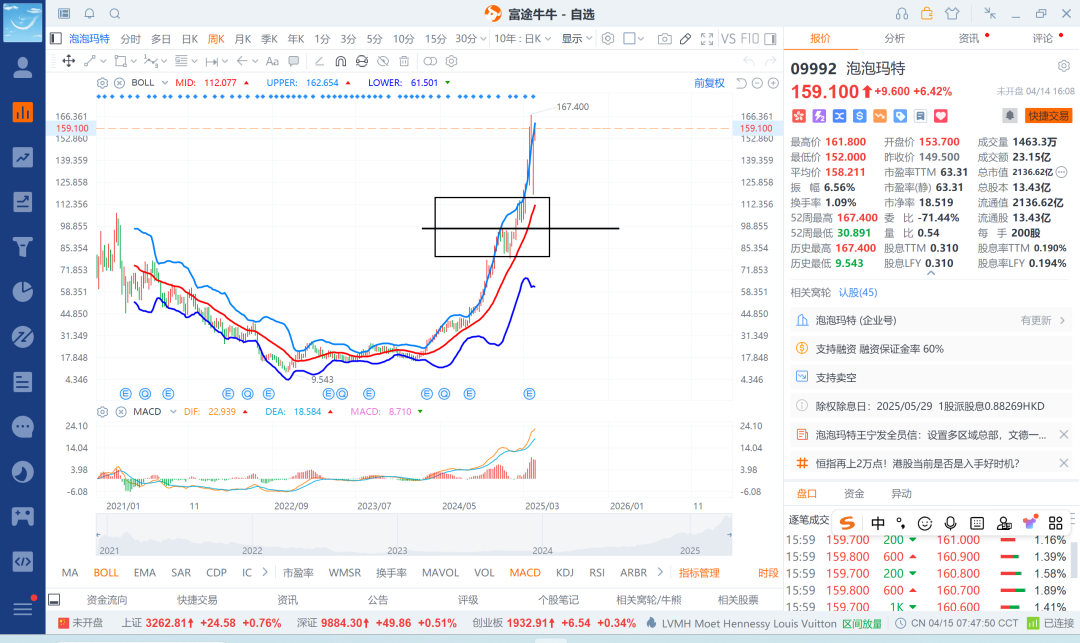Collapse the bottom panel toggle icon

coord(54,600)
